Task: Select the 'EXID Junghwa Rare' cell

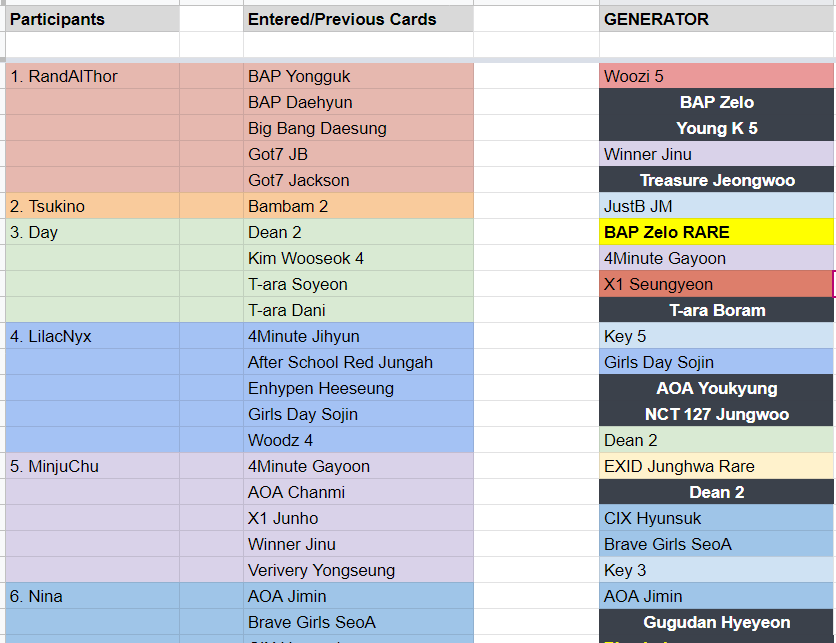Action: pos(717,467)
